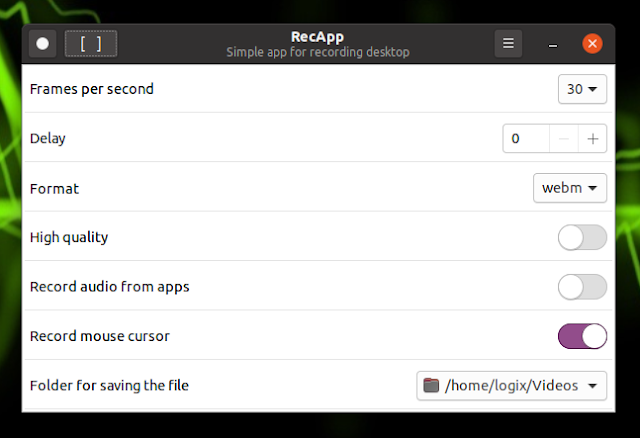The width and height of the screenshot is (640, 438).
Task: Click the folder icon in the save location
Action: tap(431, 385)
